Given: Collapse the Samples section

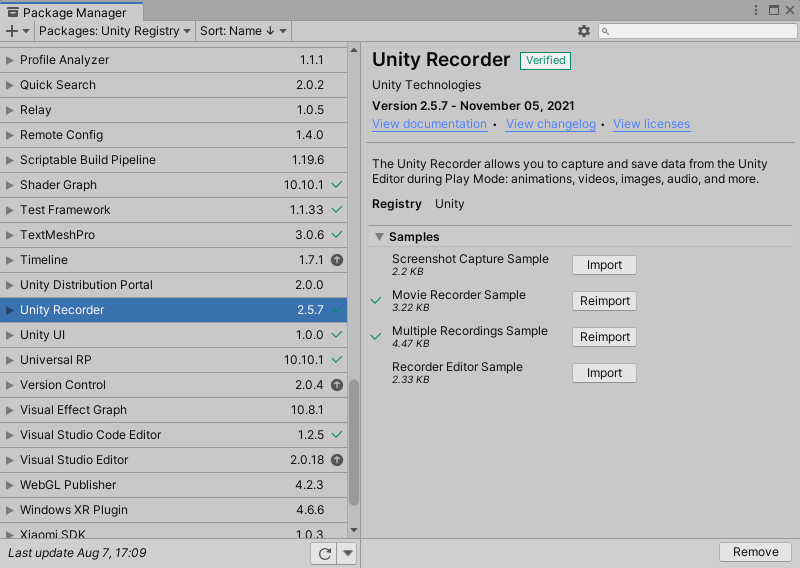Looking at the screenshot, I should (379, 237).
